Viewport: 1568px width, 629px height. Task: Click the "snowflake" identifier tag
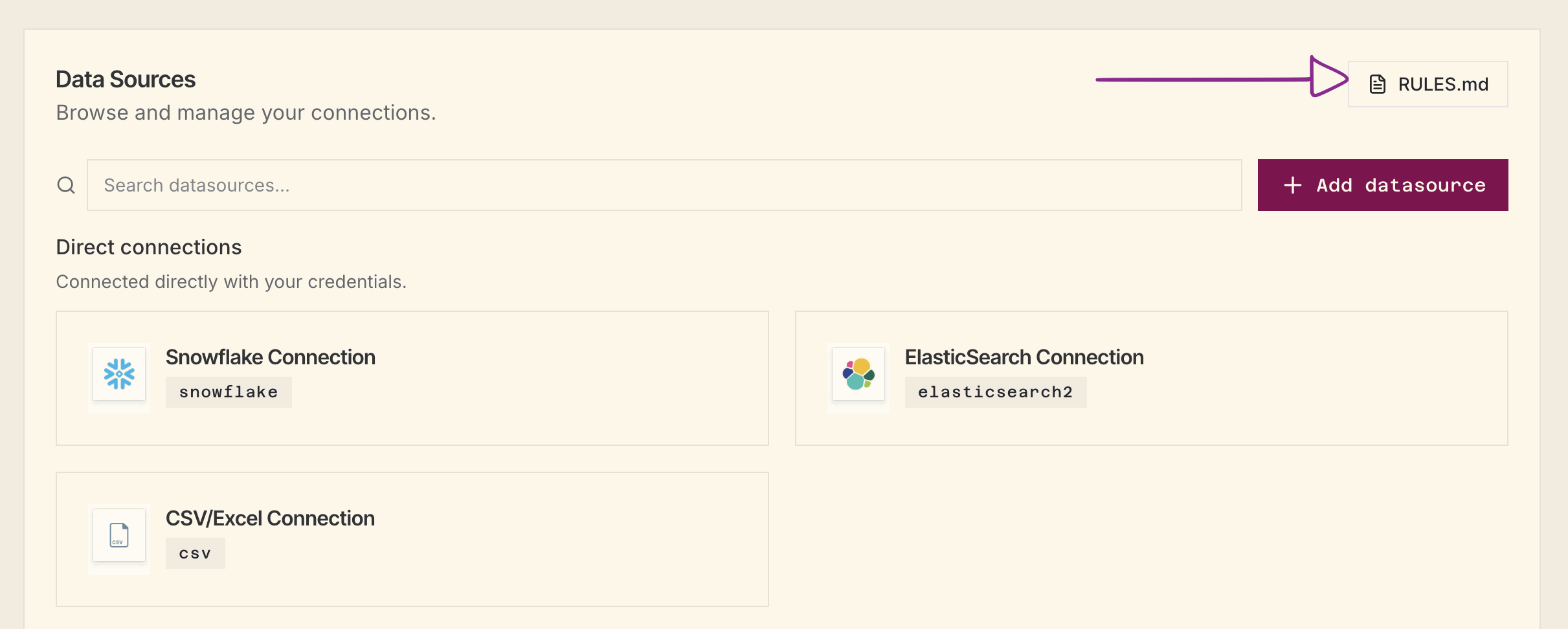pyautogui.click(x=229, y=392)
